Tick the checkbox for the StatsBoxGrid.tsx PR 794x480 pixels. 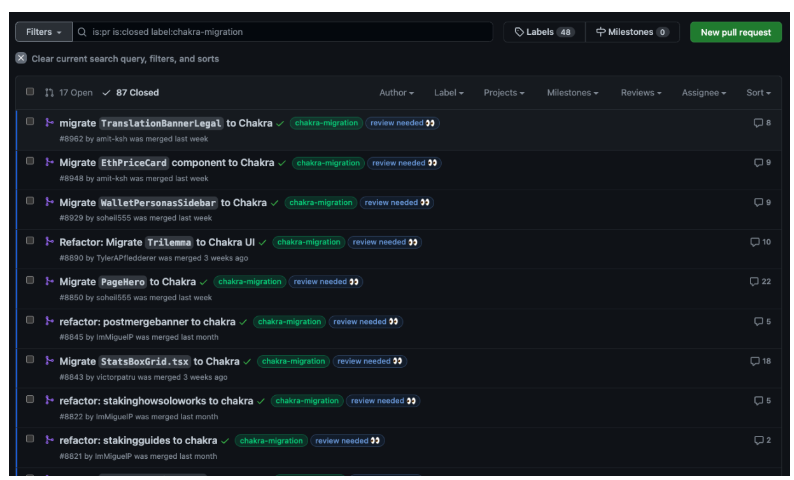pos(30,359)
